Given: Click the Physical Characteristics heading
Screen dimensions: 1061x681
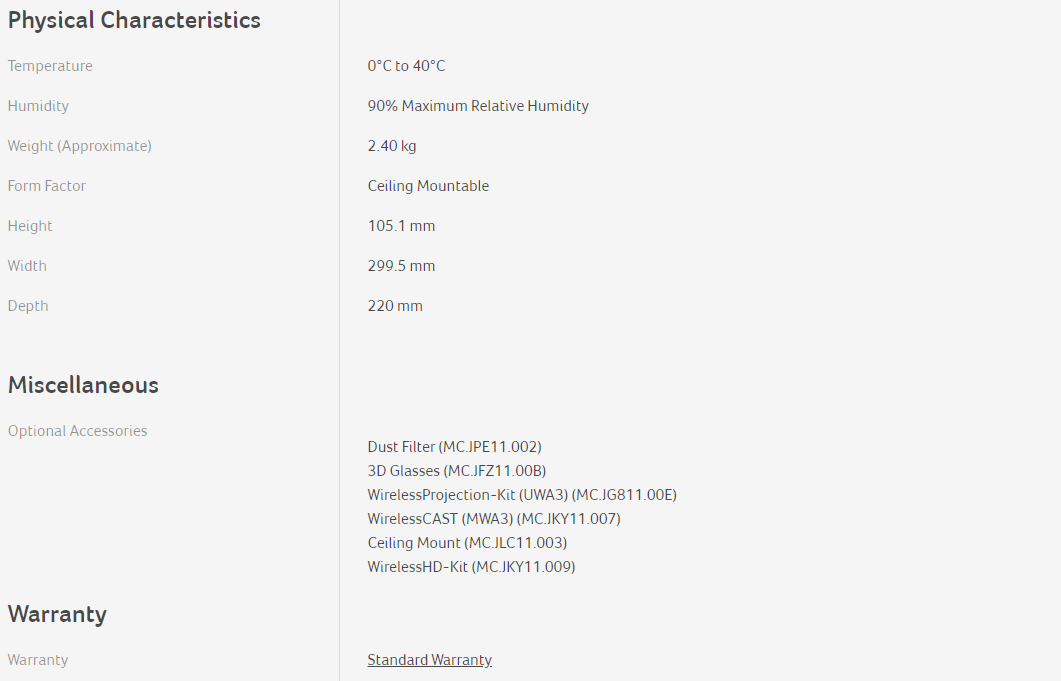Looking at the screenshot, I should [x=134, y=20].
